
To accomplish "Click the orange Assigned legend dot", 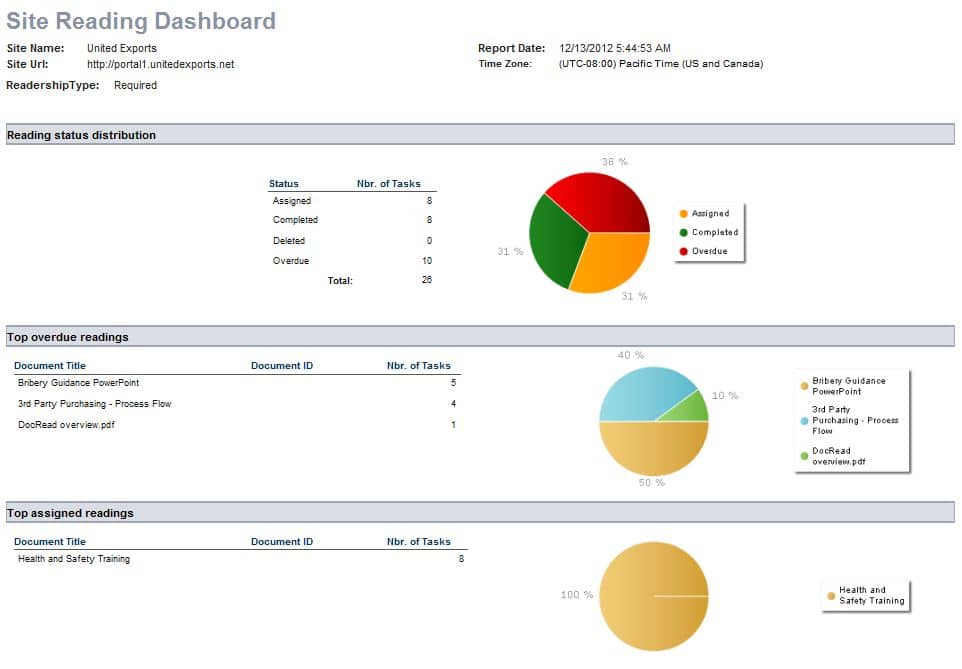I will (x=683, y=214).
